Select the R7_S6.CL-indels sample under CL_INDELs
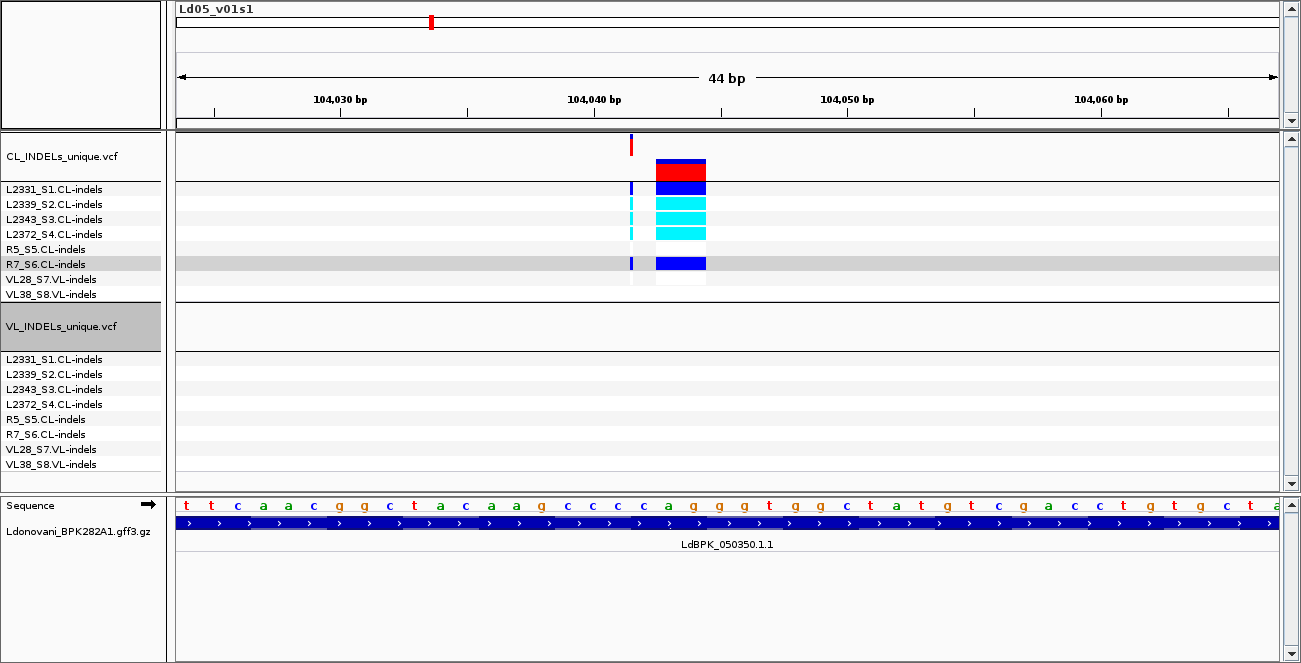Image resolution: width=1301 pixels, height=663 pixels. click(x=46, y=264)
